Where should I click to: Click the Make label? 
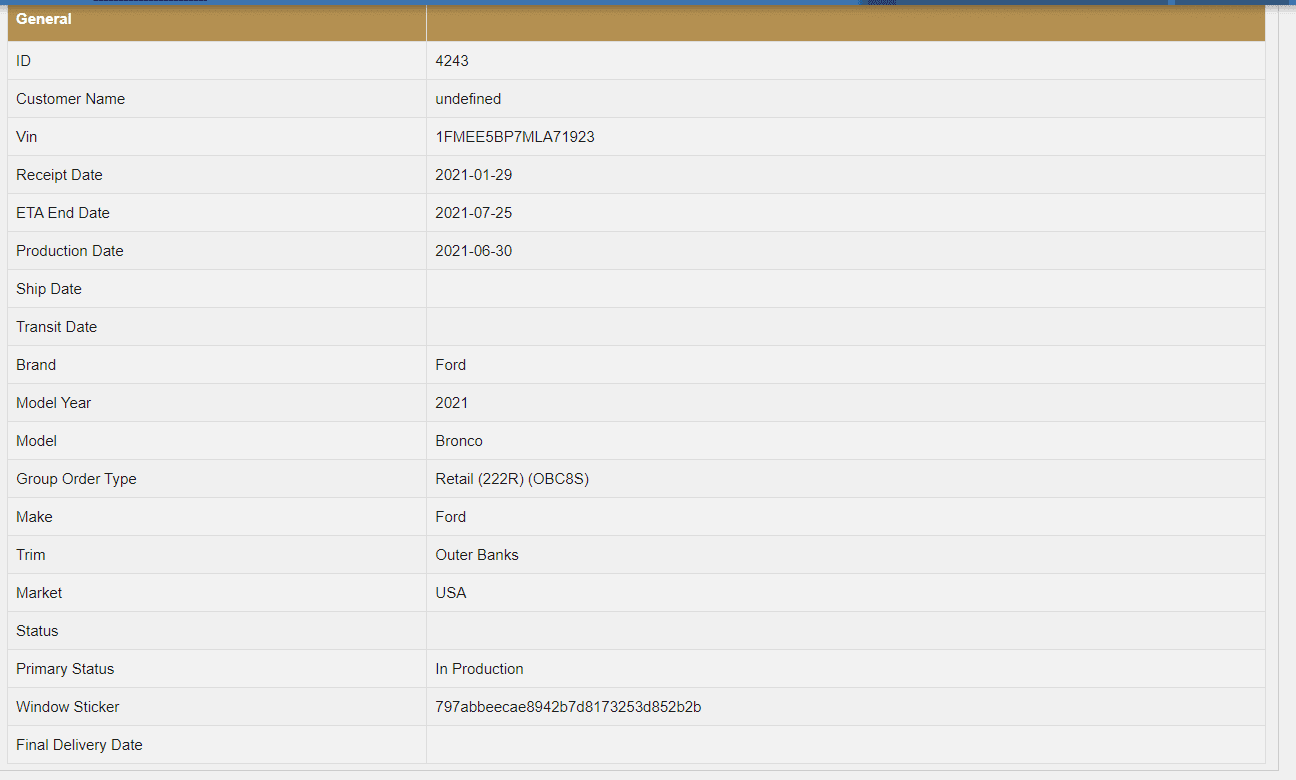coord(35,517)
